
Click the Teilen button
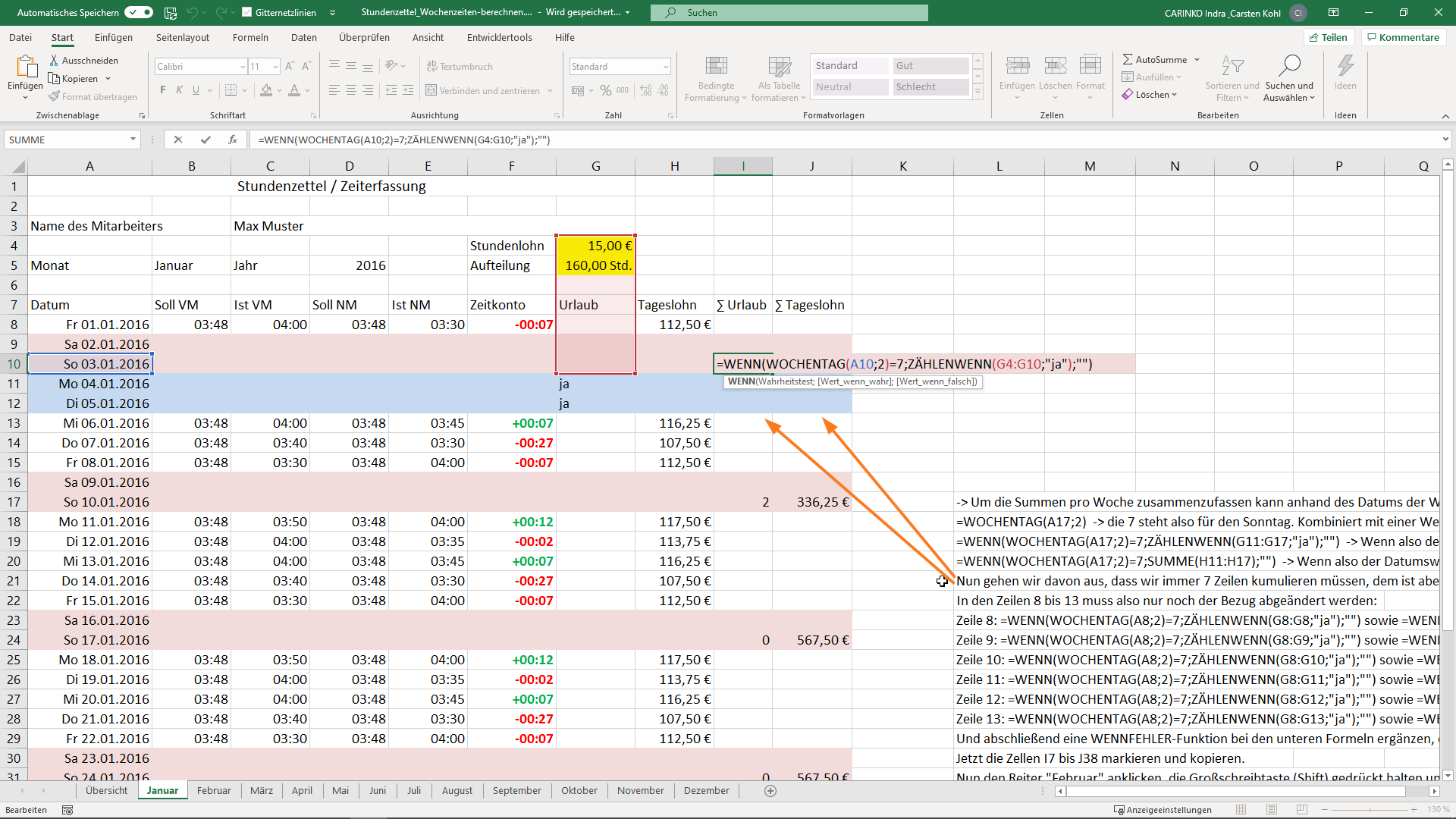tap(1328, 37)
